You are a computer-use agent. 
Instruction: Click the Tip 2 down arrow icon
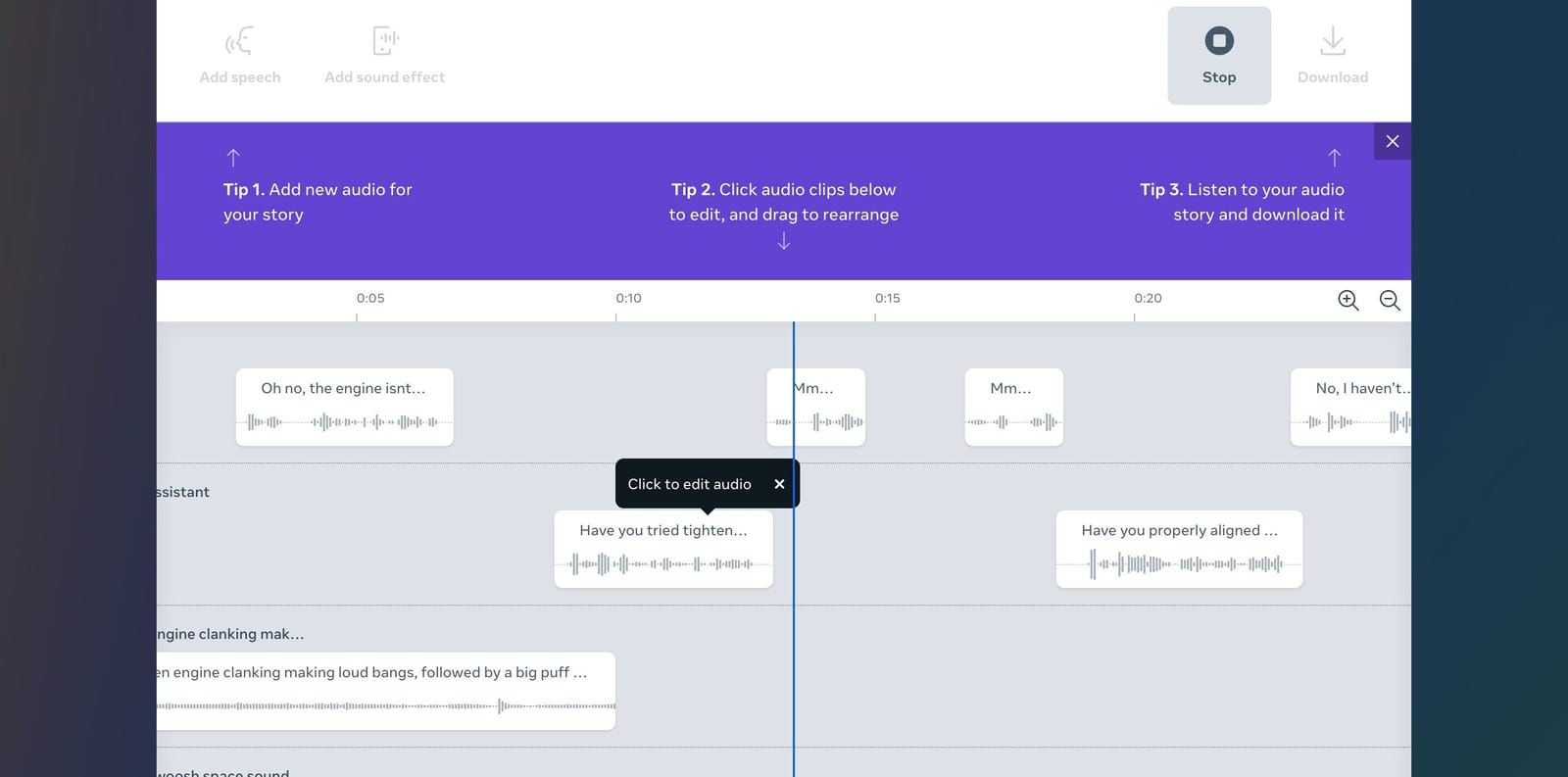point(784,241)
